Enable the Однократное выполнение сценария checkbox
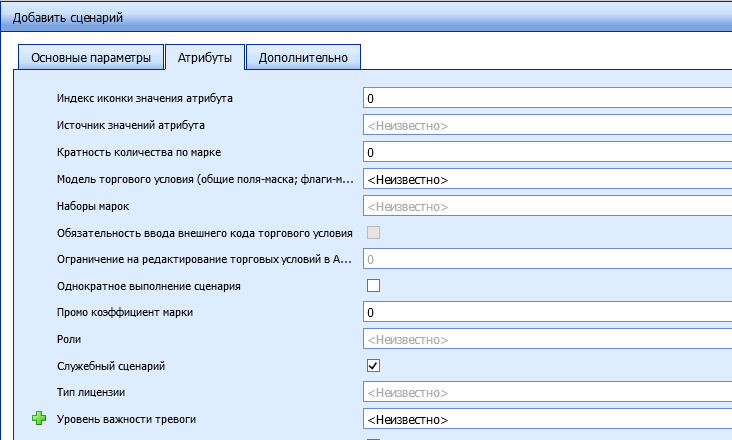 pyautogui.click(x=374, y=286)
